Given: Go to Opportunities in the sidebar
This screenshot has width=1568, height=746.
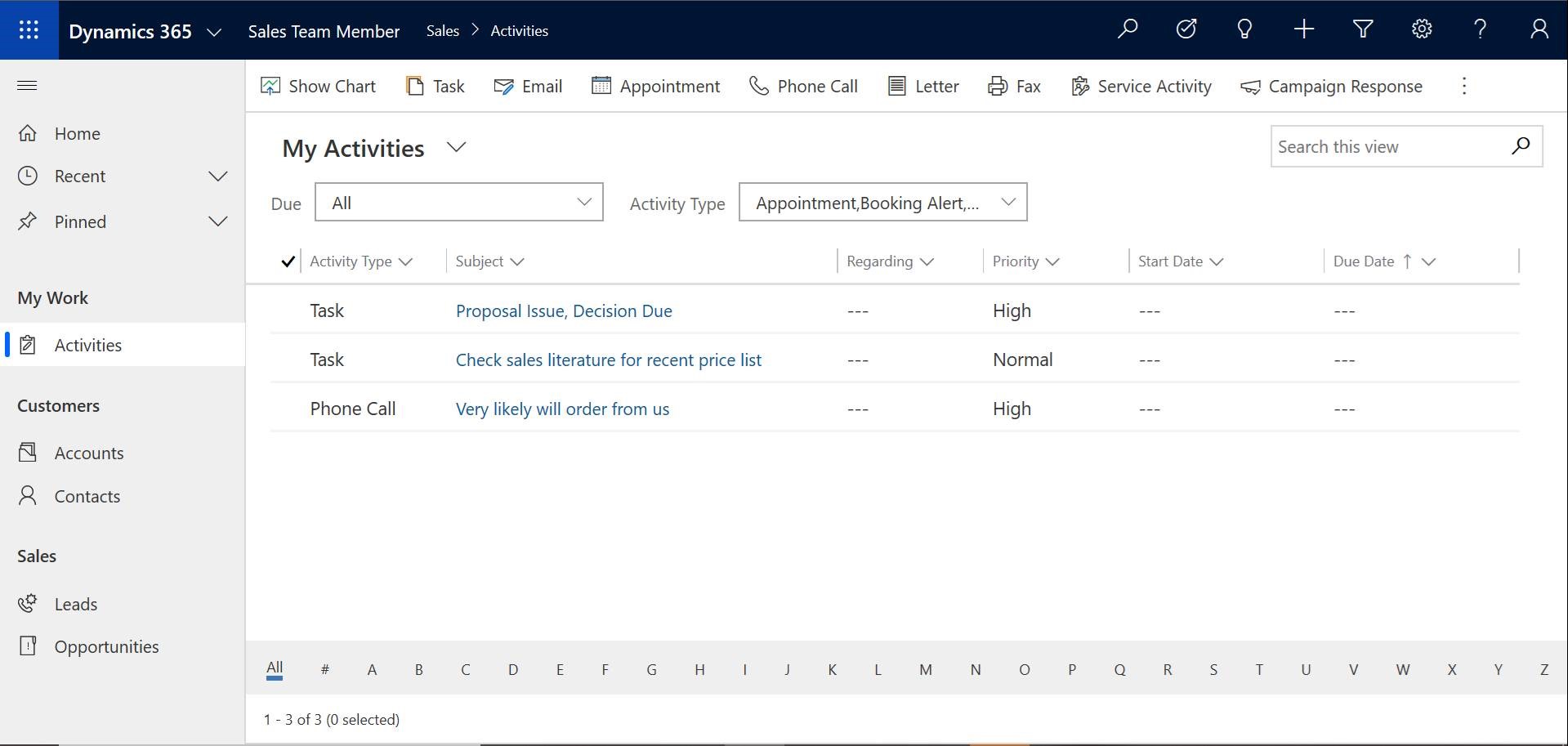Looking at the screenshot, I should click(106, 647).
